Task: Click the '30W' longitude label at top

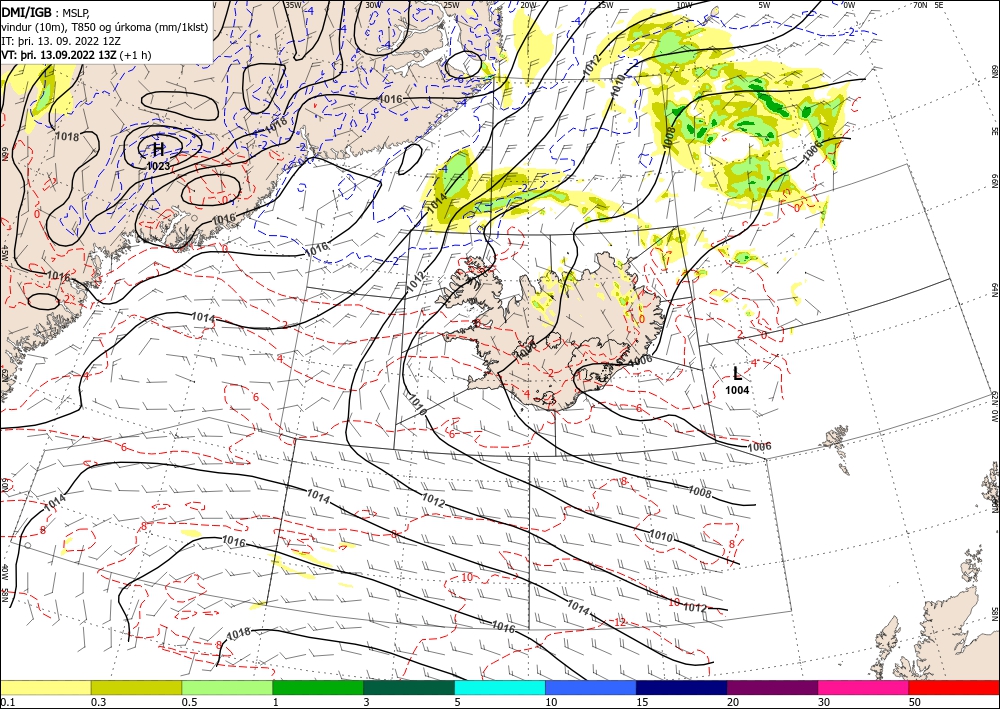Action: point(373,4)
